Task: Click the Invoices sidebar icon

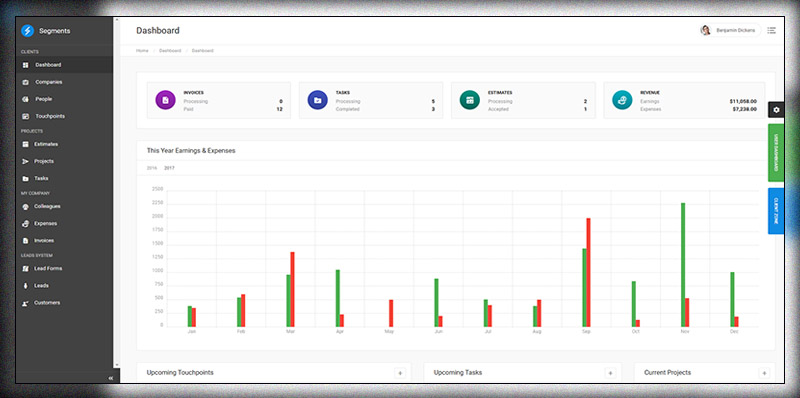Action: pyautogui.click(x=26, y=241)
